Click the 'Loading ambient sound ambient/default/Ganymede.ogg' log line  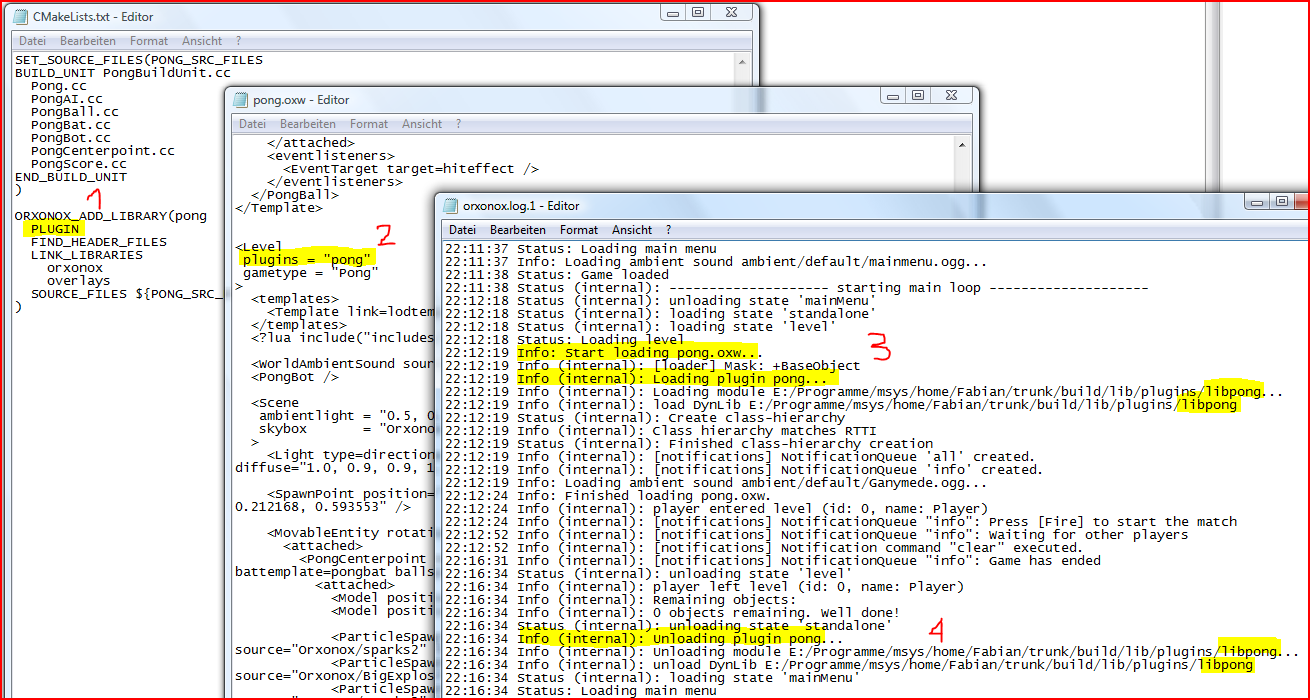tap(716, 483)
